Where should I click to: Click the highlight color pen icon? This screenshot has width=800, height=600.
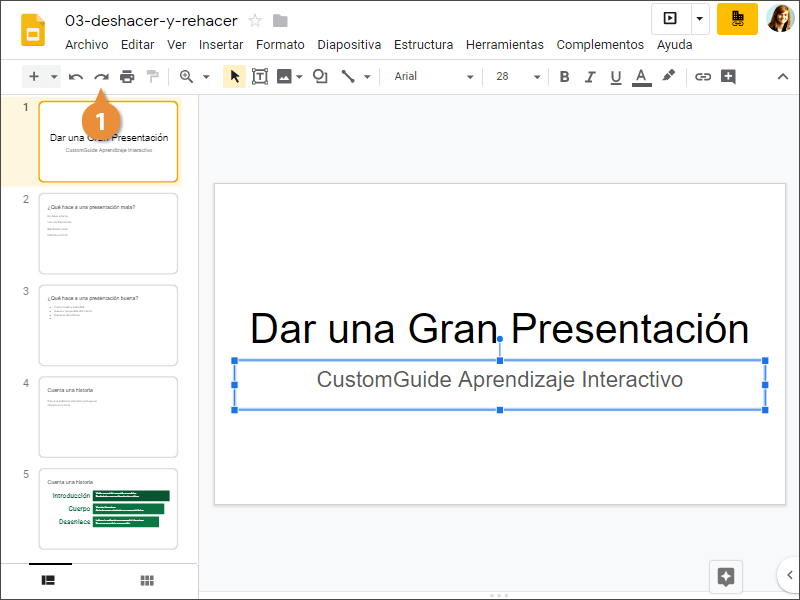coord(669,77)
